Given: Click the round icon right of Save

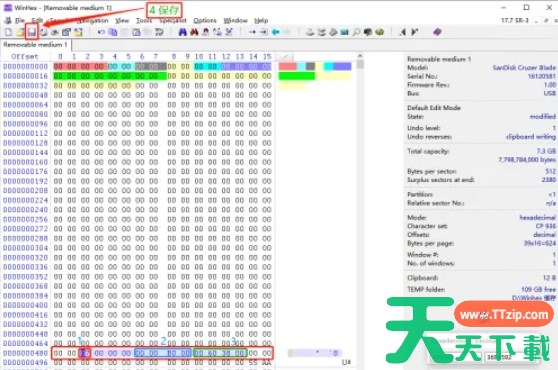Looking at the screenshot, I should coord(43,32).
